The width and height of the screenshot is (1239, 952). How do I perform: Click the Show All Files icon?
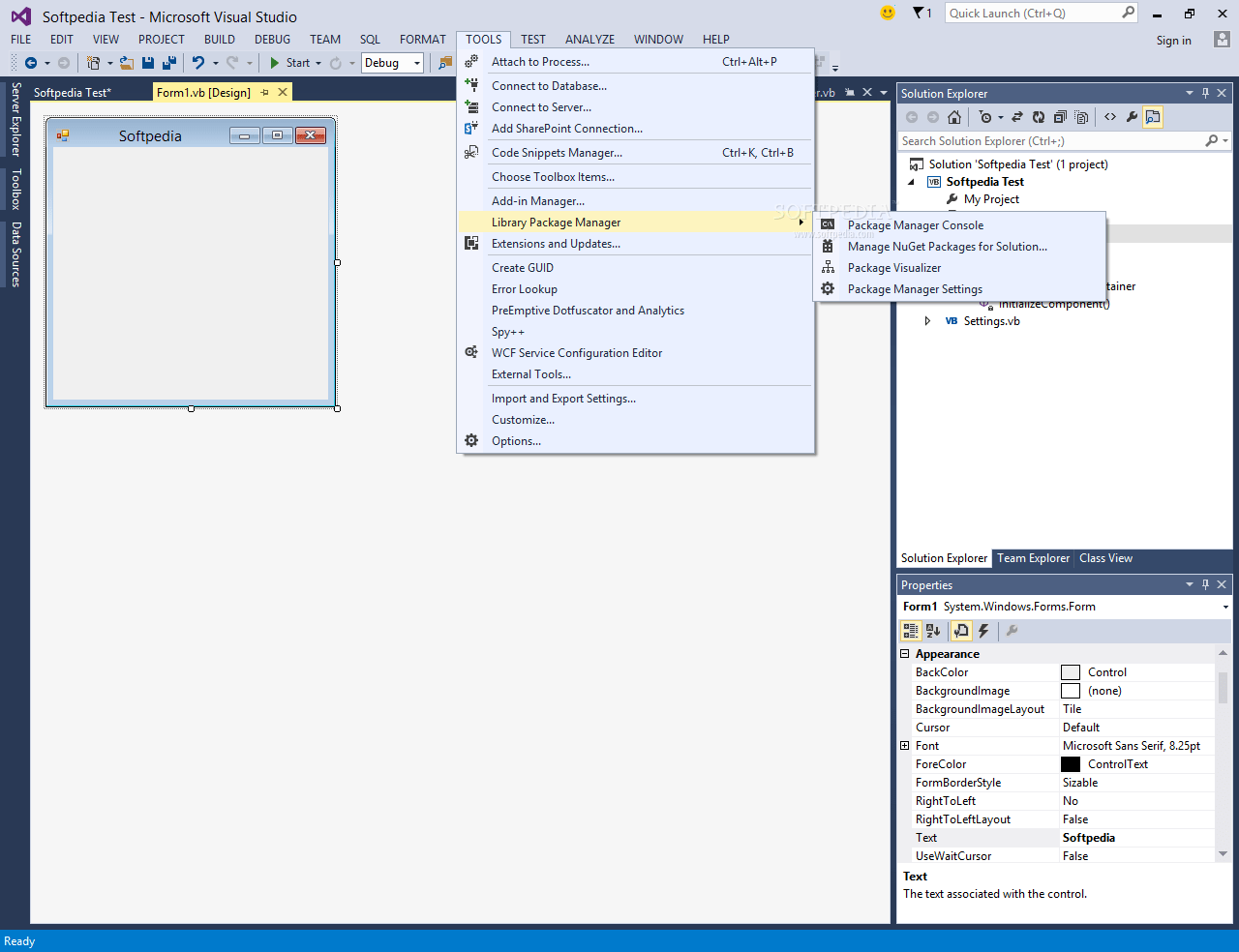pyautogui.click(x=1081, y=117)
